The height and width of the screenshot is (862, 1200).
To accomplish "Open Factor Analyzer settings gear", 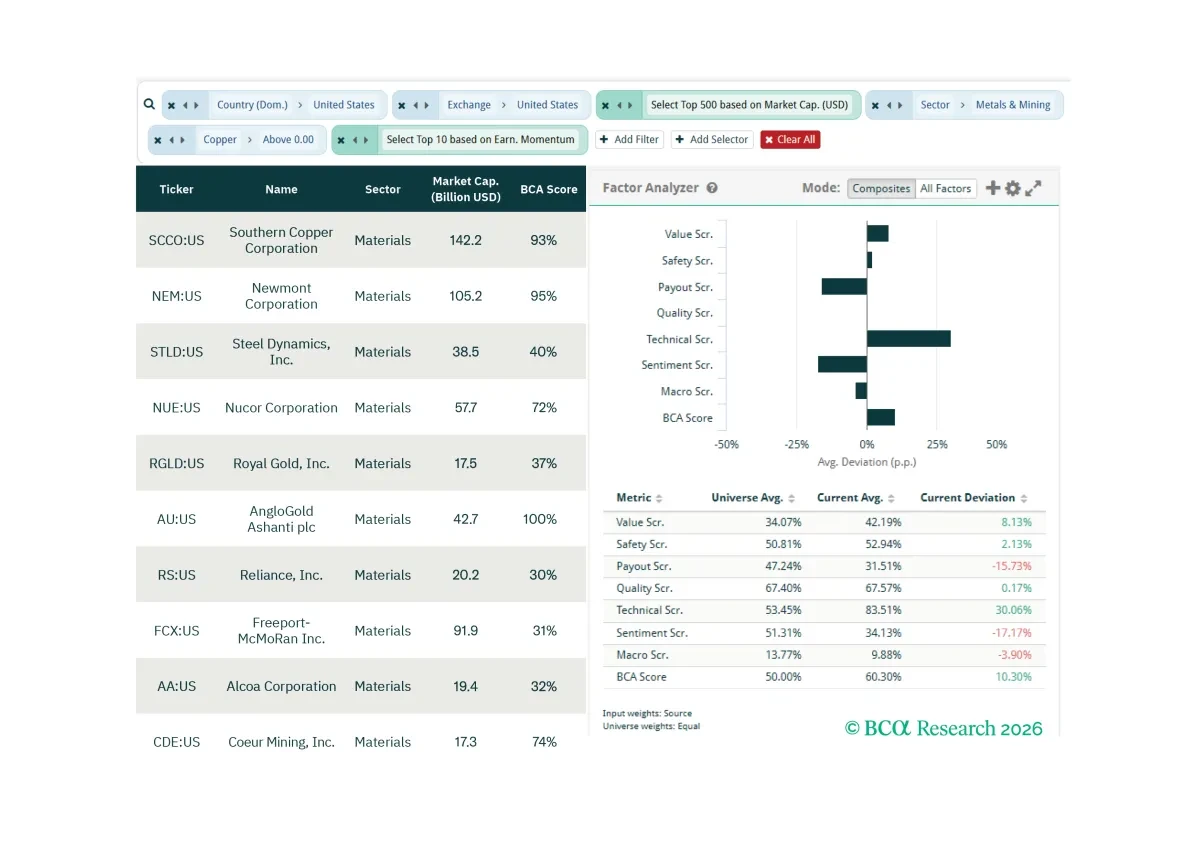I will (1013, 188).
